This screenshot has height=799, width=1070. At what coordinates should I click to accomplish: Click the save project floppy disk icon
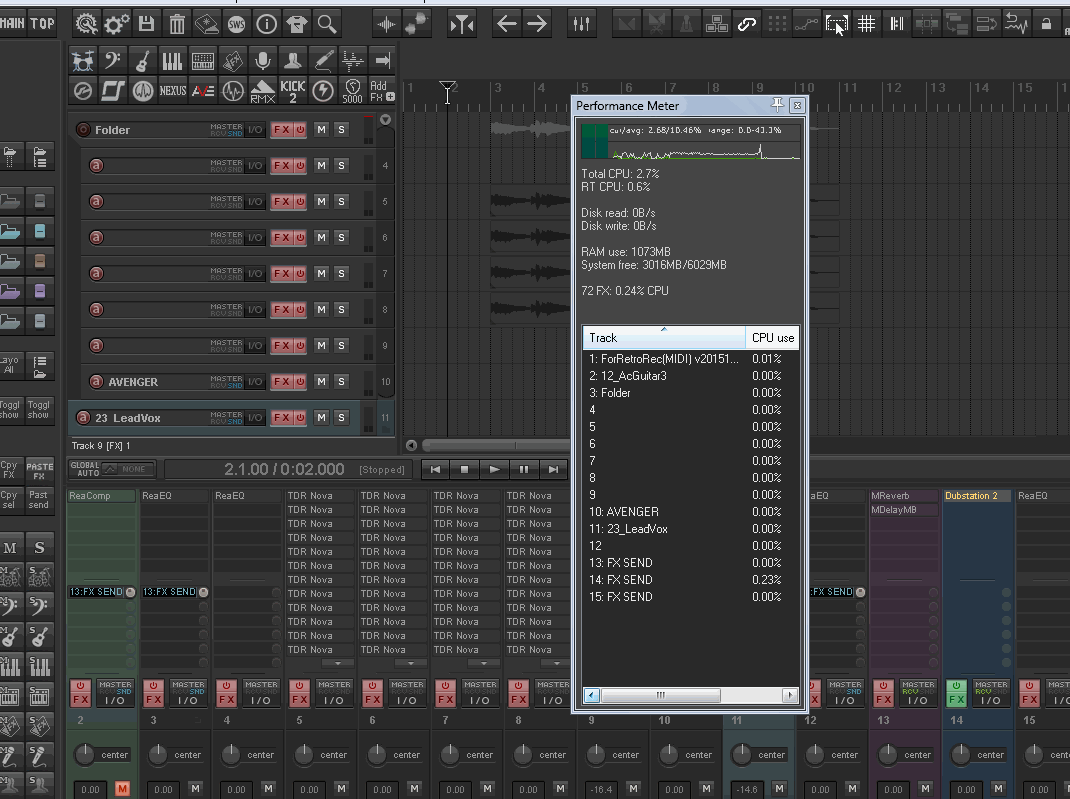click(147, 24)
